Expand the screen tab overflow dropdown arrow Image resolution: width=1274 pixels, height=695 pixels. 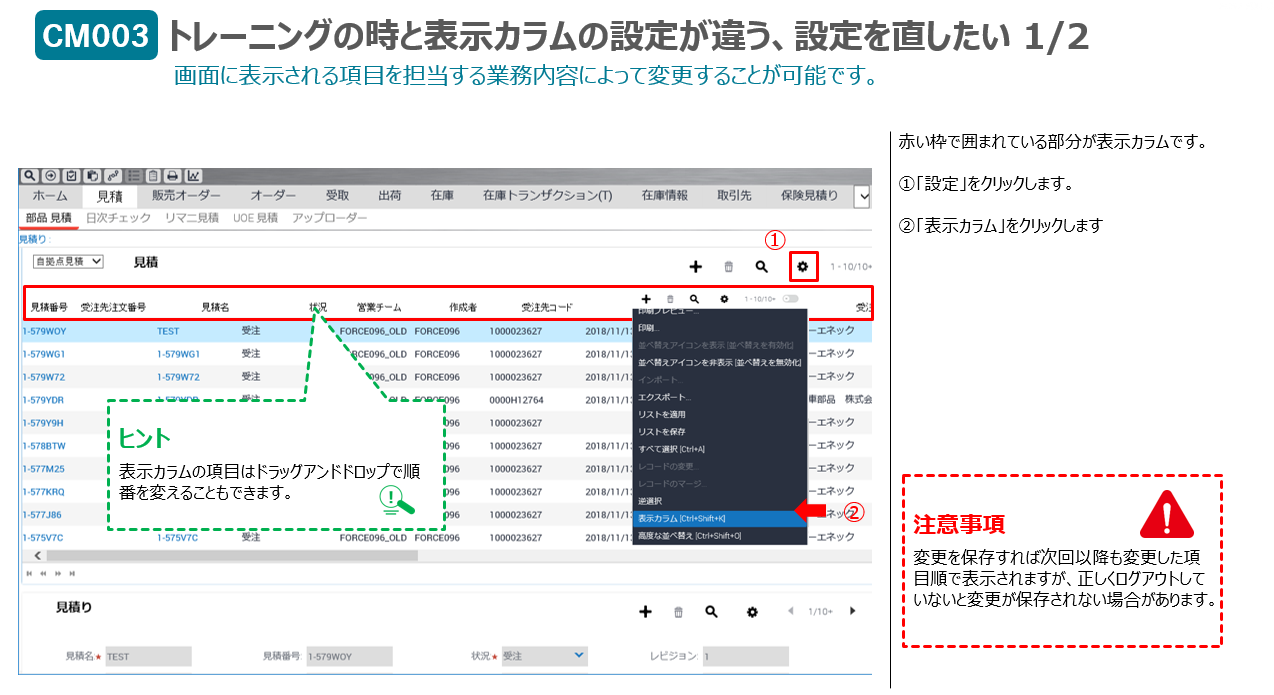tap(862, 197)
